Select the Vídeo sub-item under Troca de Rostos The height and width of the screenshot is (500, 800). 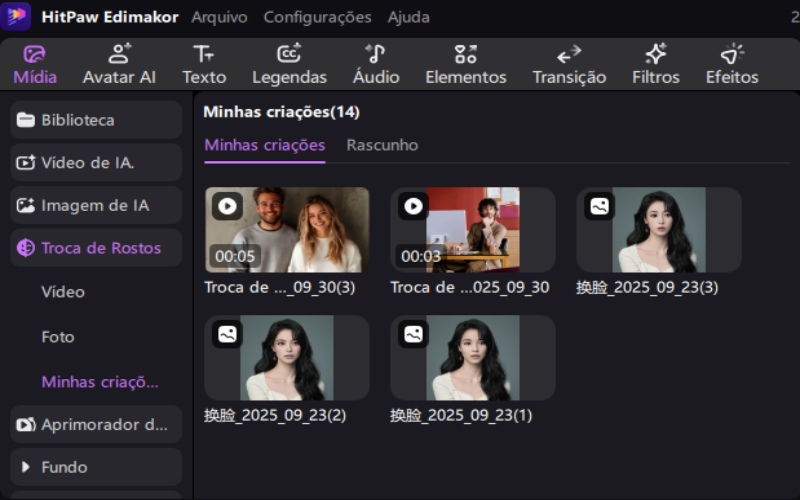pos(63,292)
